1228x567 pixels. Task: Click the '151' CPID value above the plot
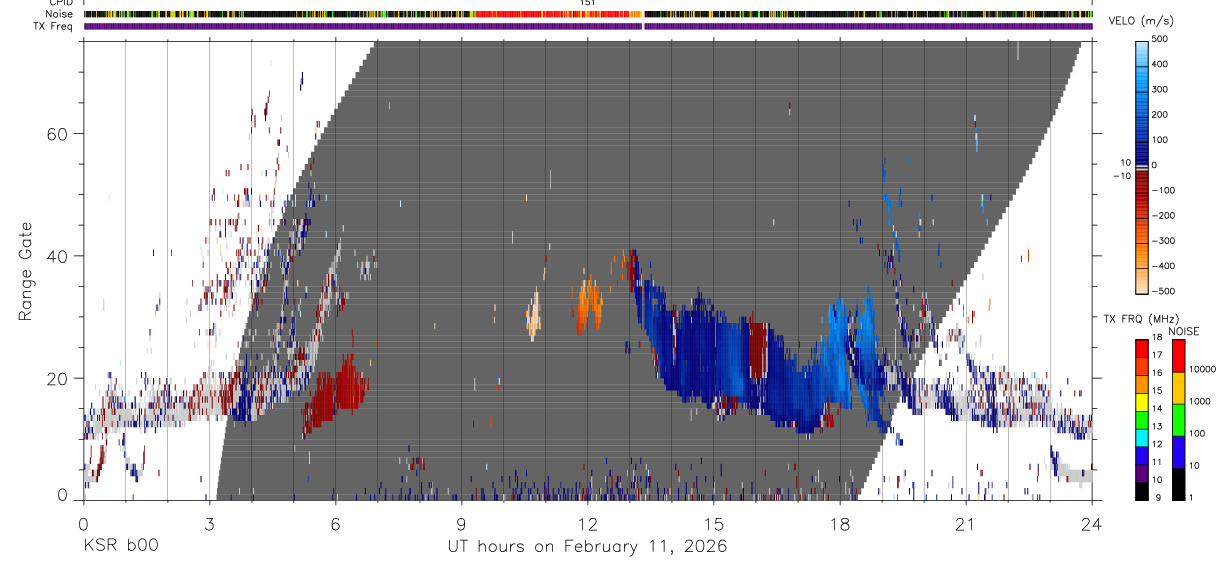[588, 3]
